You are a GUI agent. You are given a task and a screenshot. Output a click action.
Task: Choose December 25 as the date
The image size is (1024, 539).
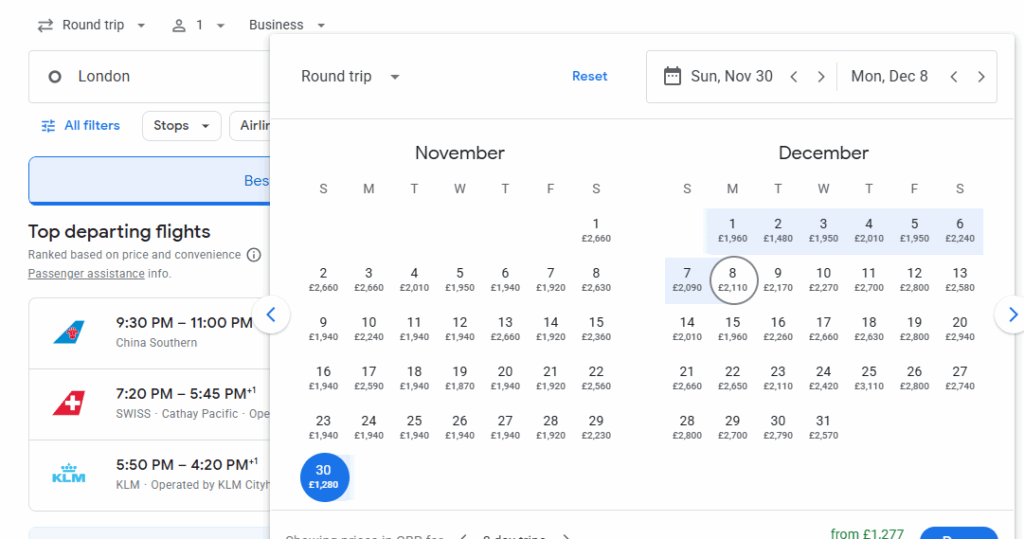click(869, 378)
